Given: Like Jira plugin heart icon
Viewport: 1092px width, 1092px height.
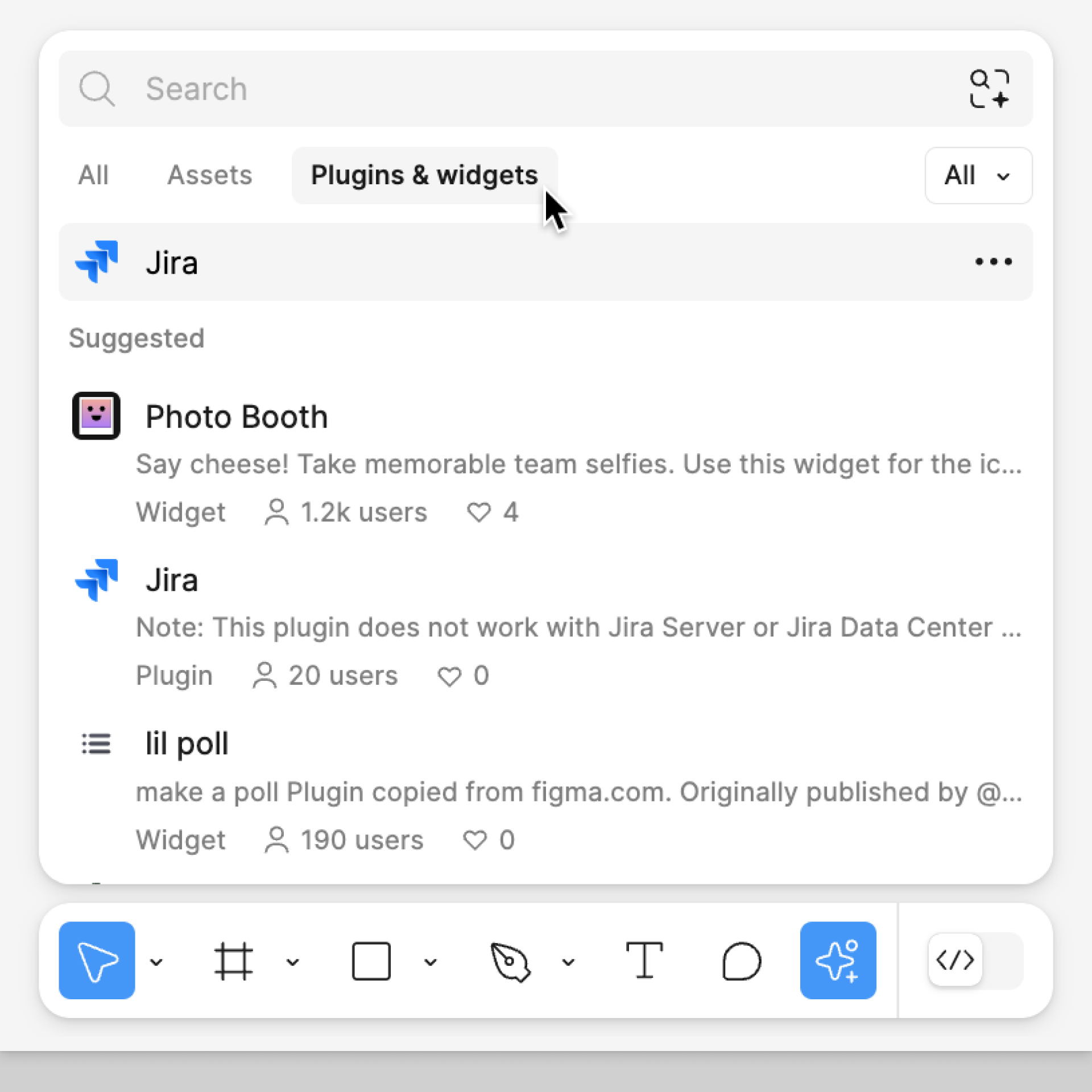Looking at the screenshot, I should click(x=449, y=676).
